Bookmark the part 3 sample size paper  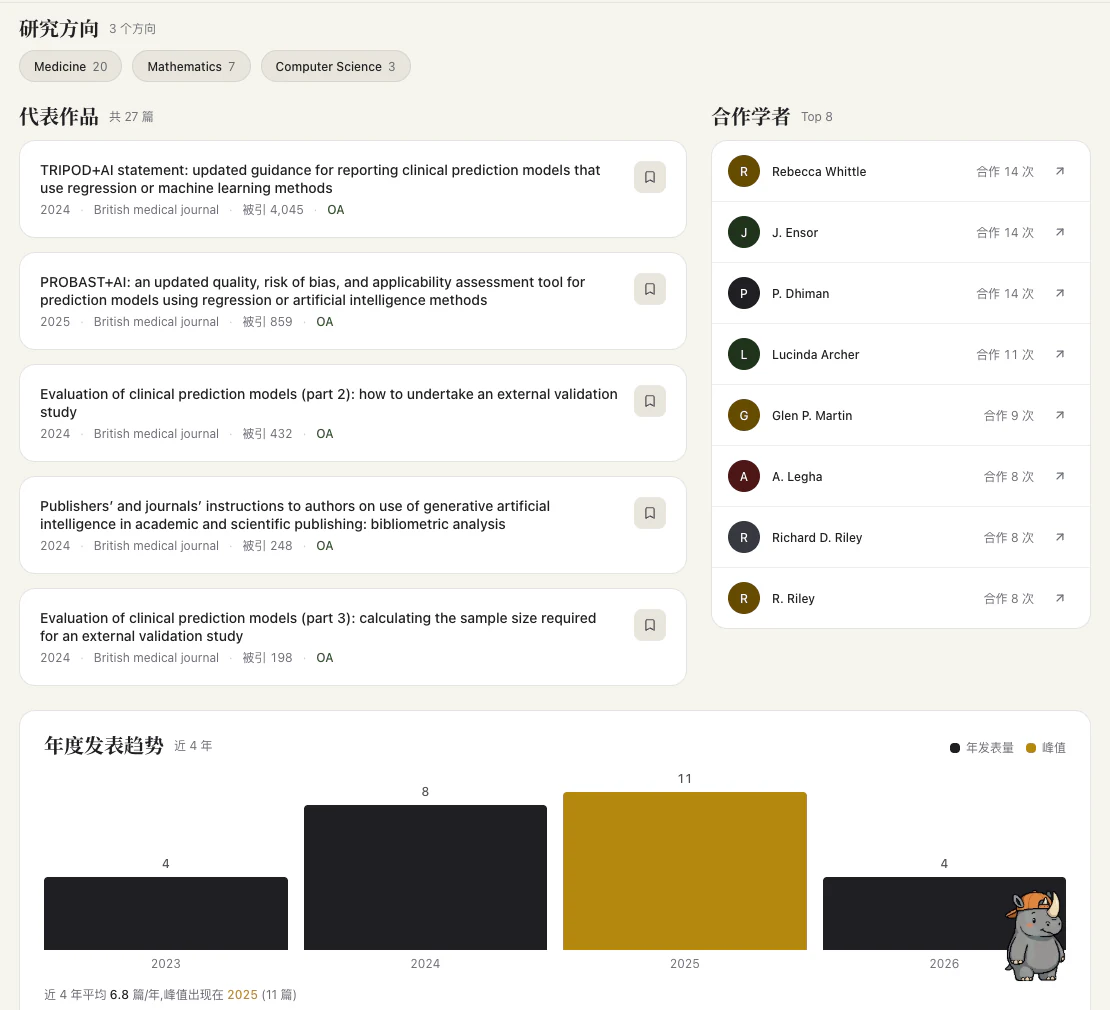pos(649,625)
